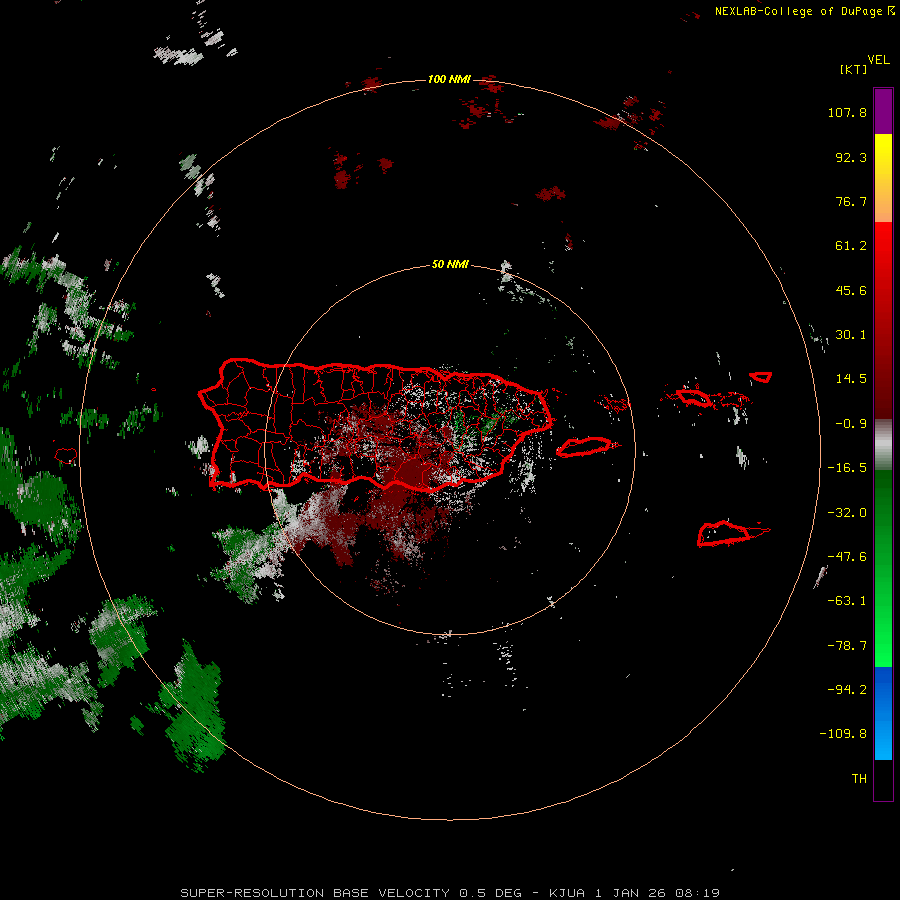Click the -32.0 legend value
The image size is (900, 900).
tap(847, 513)
